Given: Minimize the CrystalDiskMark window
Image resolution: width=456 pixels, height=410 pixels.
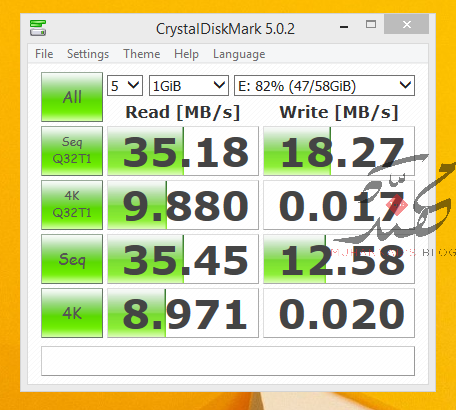Looking at the screenshot, I should click(x=344, y=25).
